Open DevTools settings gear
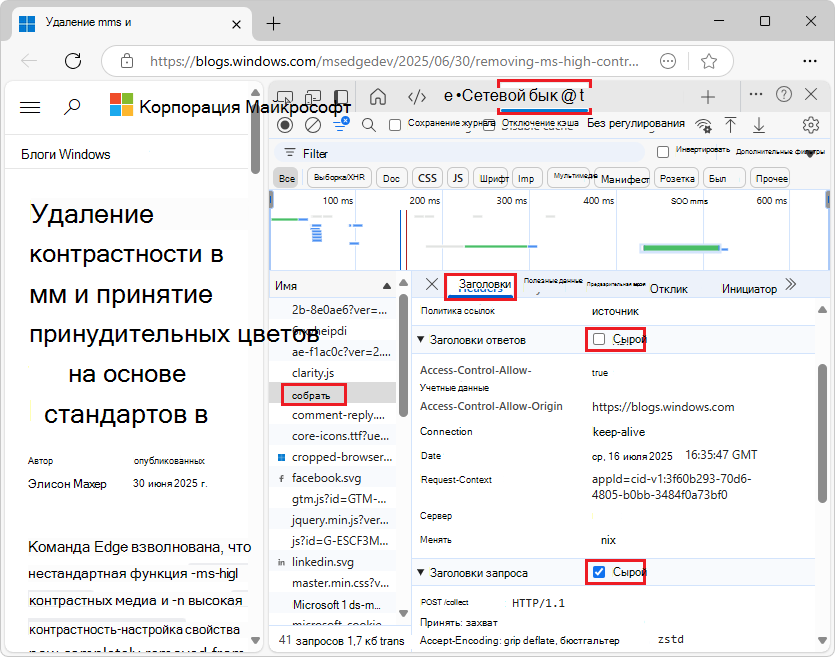The height and width of the screenshot is (657, 835). coord(809,125)
